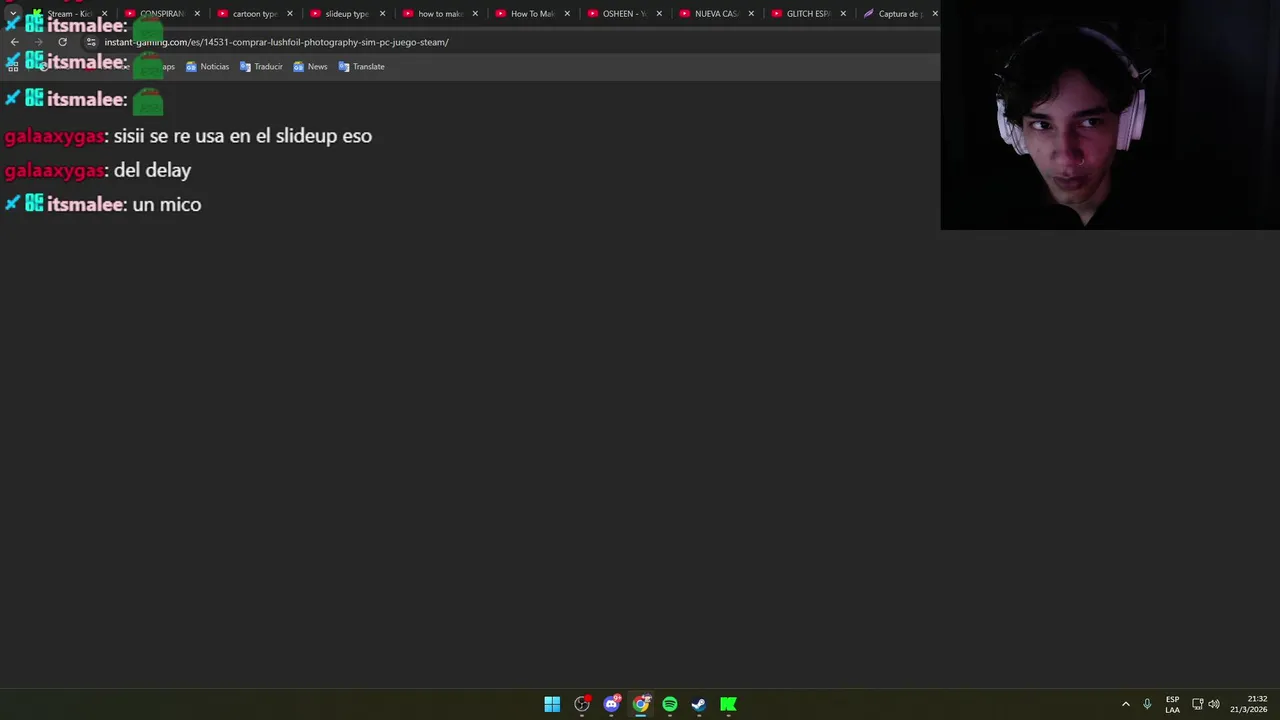This screenshot has height=720, width=1280.
Task: Open the Windows Start menu
Action: pyautogui.click(x=552, y=704)
